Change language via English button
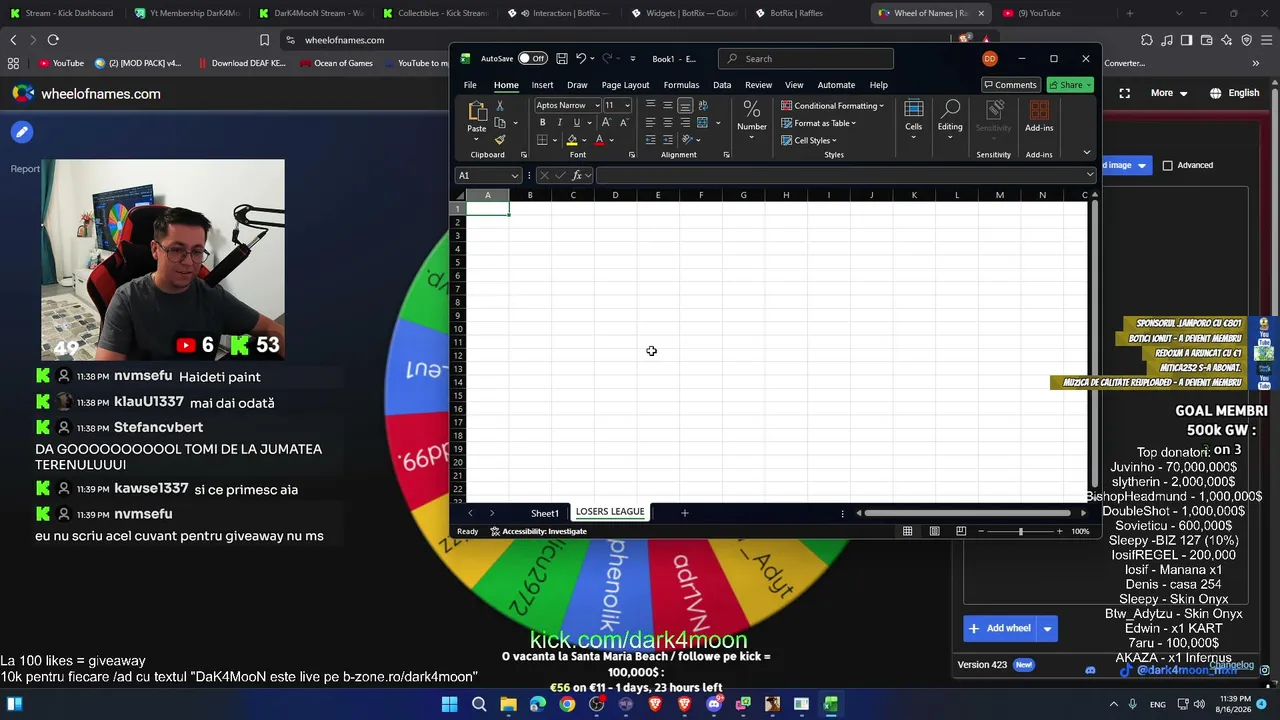Image resolution: width=1280 pixels, height=720 pixels. click(1235, 93)
